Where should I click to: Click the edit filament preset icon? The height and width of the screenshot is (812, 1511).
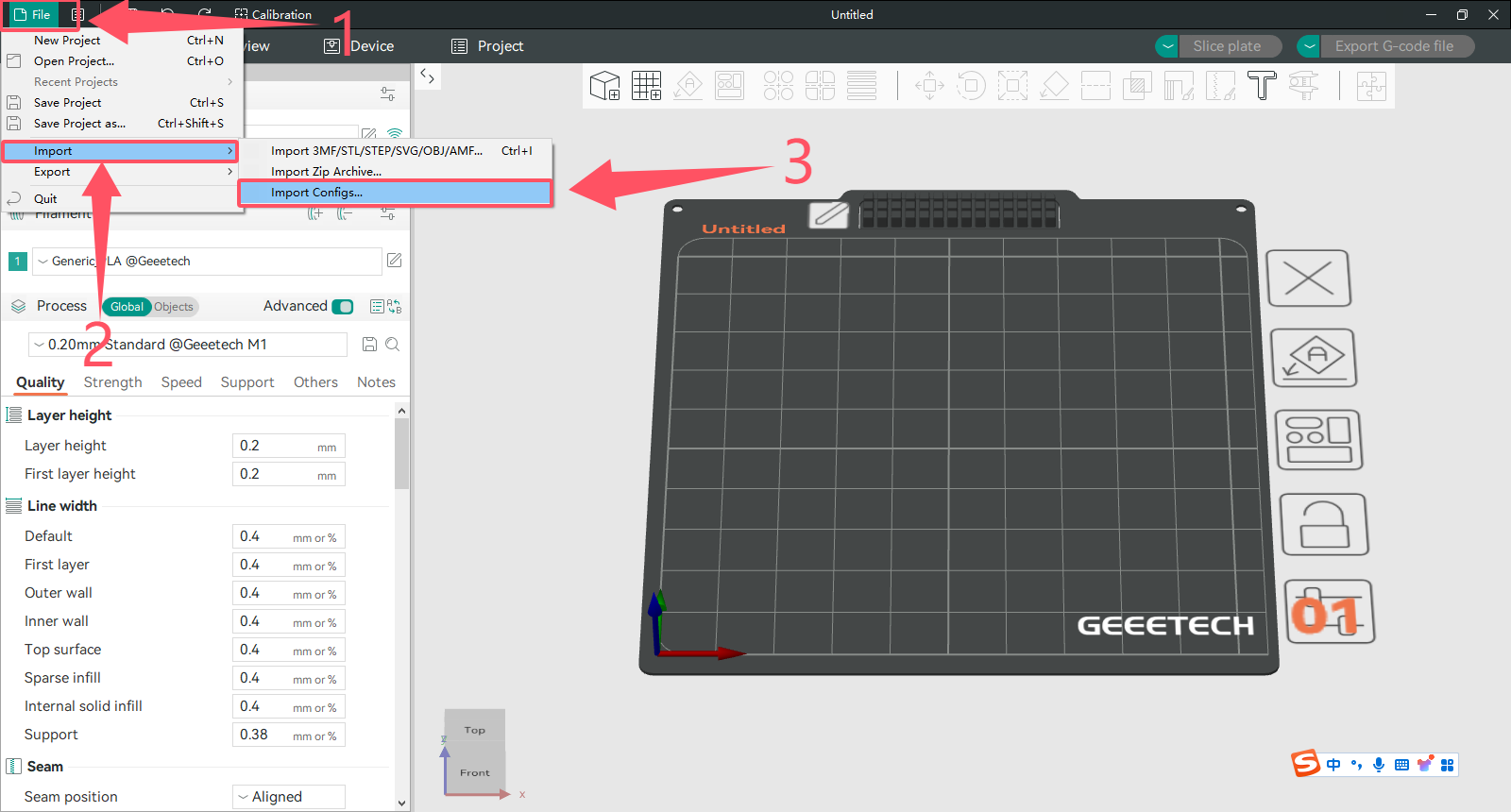(x=395, y=261)
